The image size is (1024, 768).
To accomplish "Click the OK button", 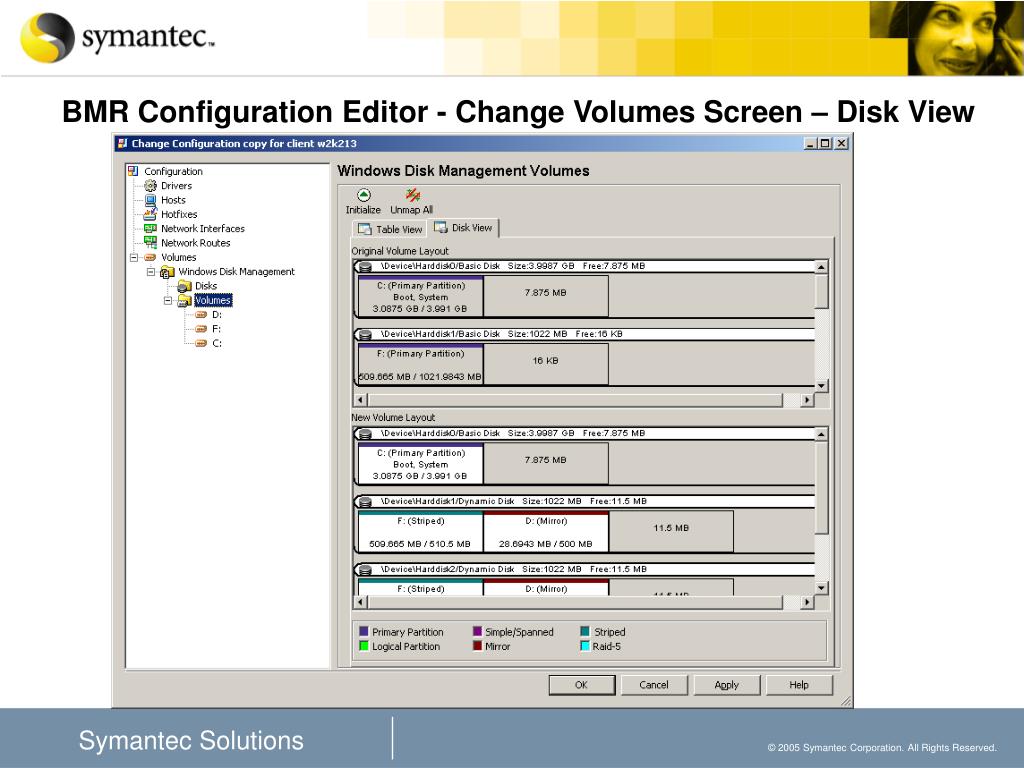I will pos(581,684).
